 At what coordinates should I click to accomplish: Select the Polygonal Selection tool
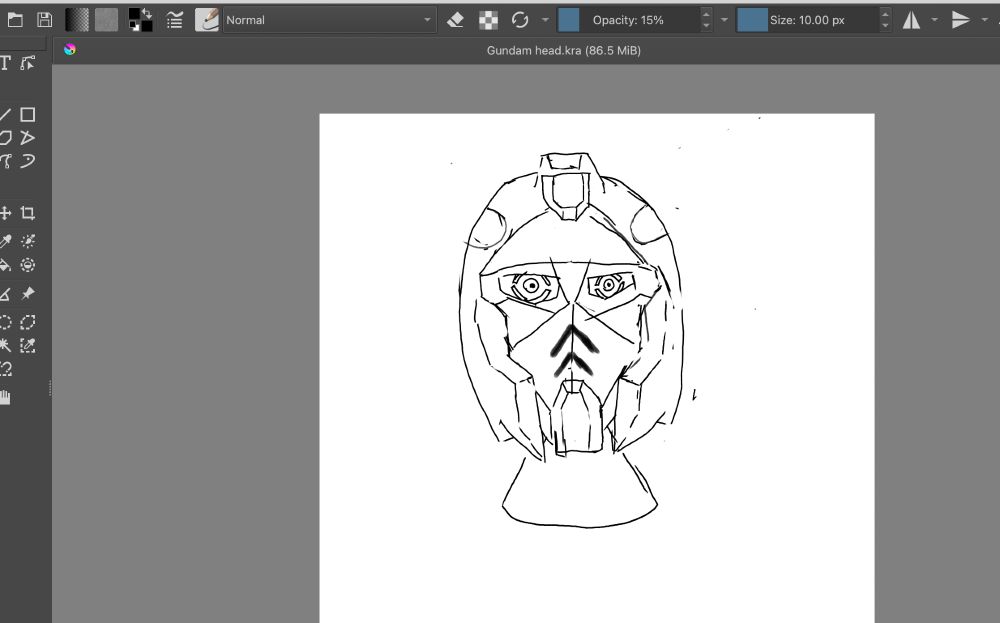click(27, 322)
